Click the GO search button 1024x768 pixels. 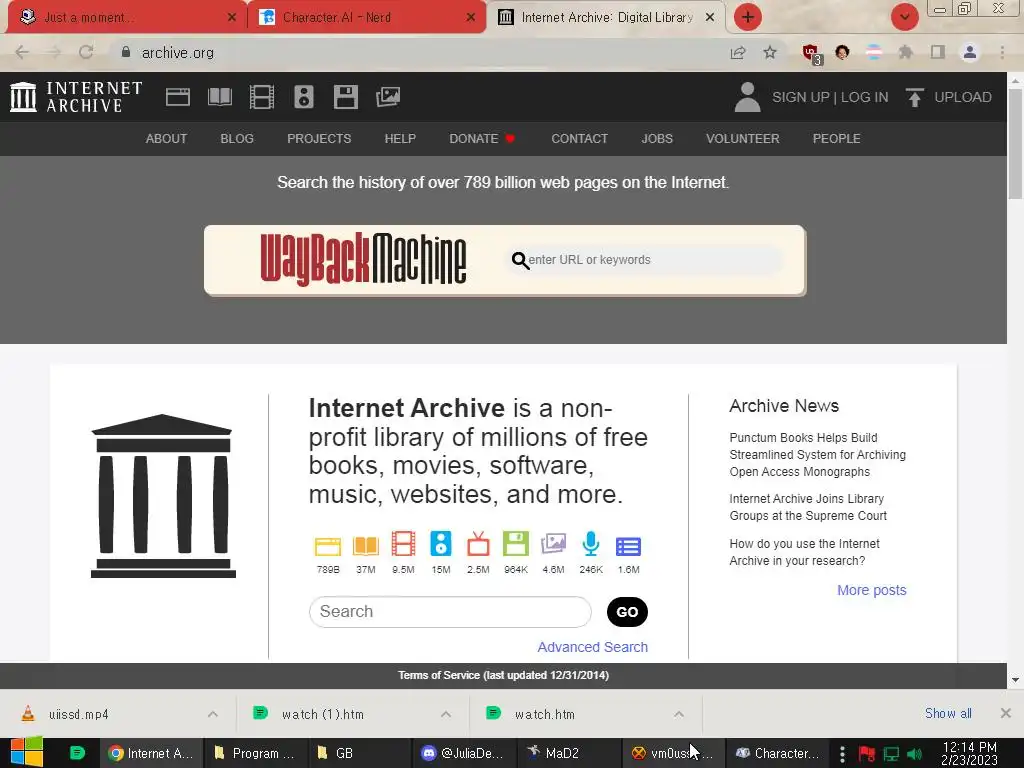627,612
